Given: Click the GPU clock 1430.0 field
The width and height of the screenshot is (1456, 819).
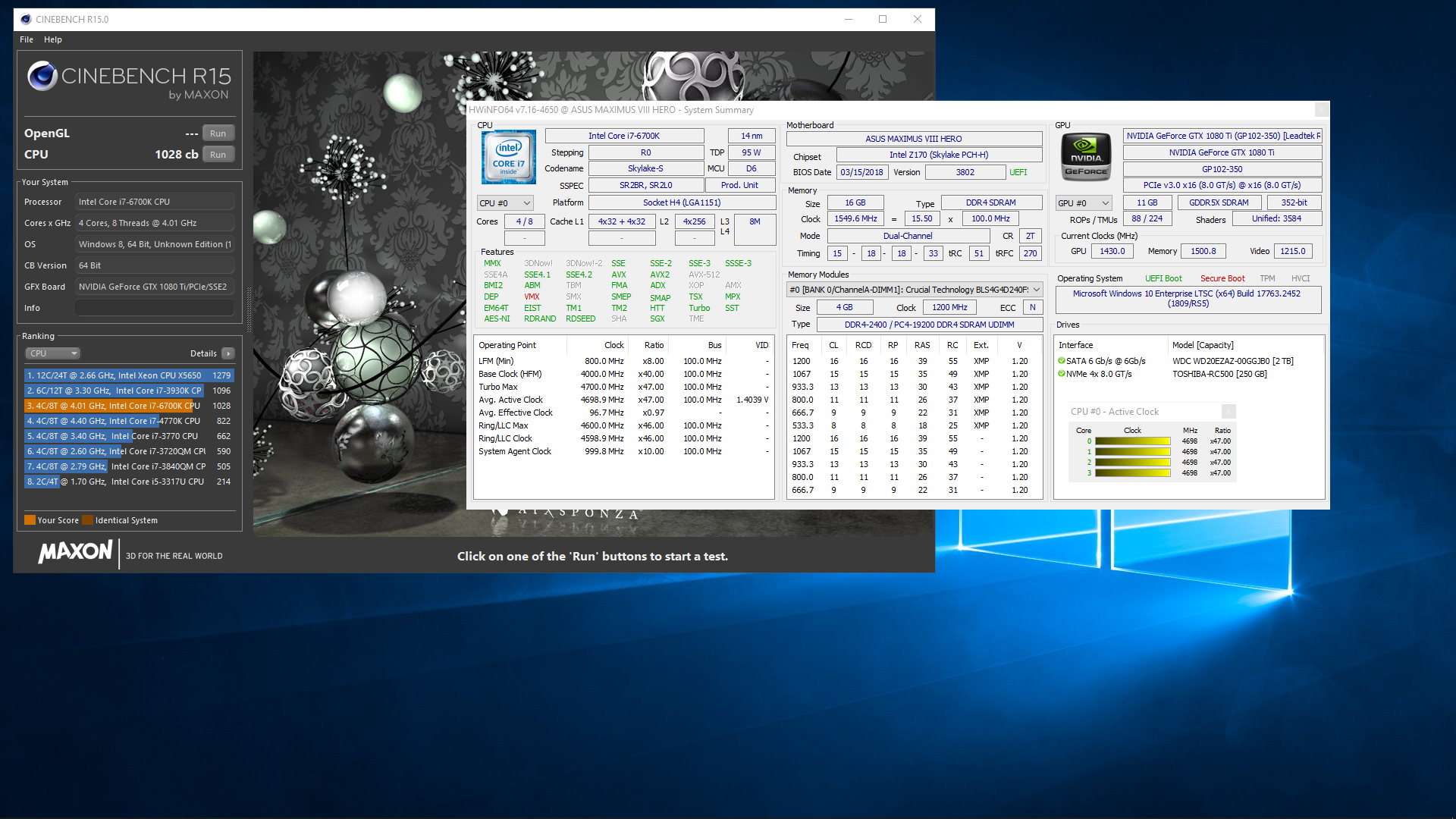Looking at the screenshot, I should [x=1112, y=251].
